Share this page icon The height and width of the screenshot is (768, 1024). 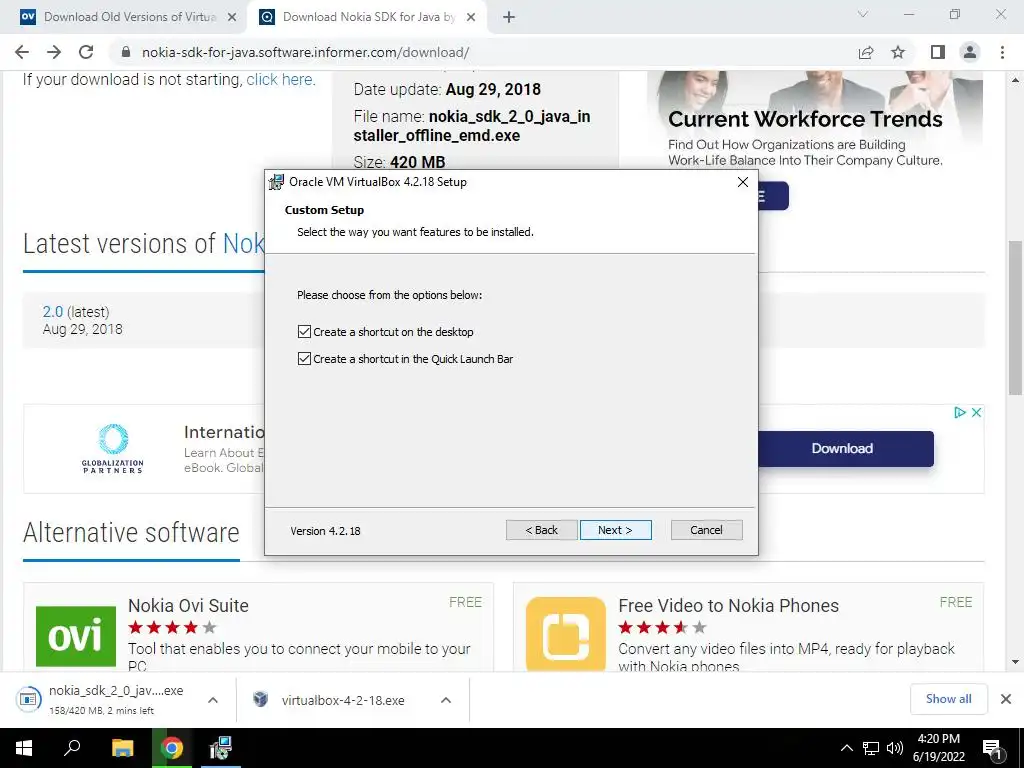866,52
